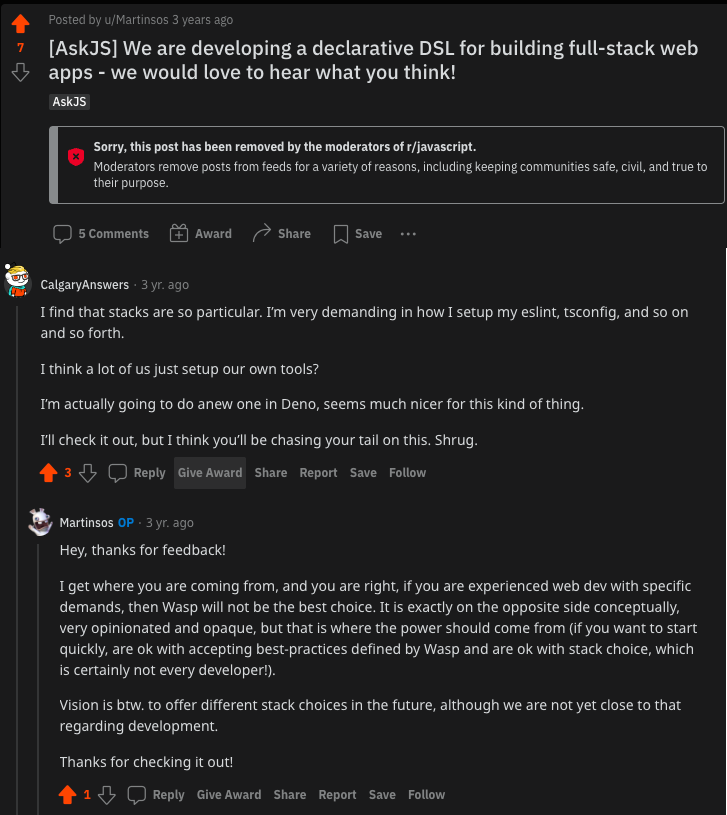
Task: Report CalgaryAnswers' comment
Action: pos(318,472)
